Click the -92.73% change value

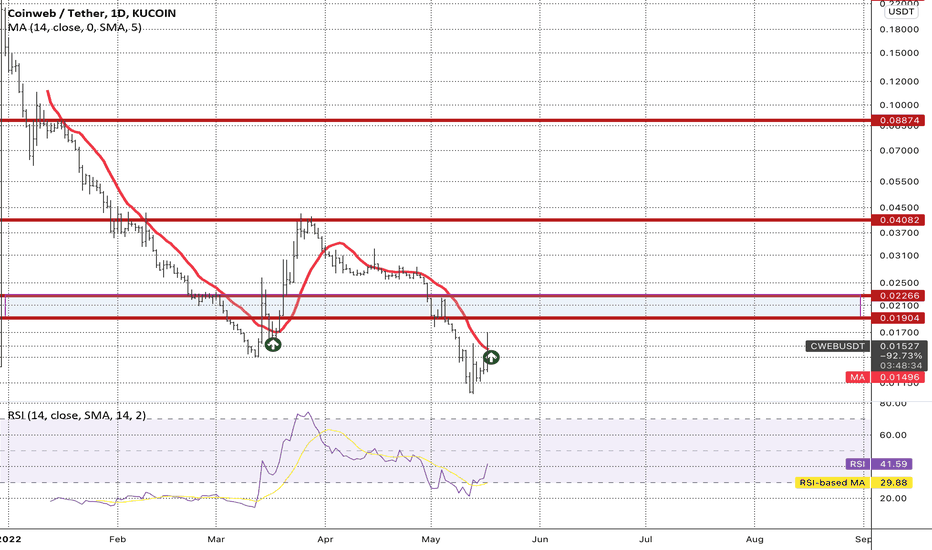[899, 356]
